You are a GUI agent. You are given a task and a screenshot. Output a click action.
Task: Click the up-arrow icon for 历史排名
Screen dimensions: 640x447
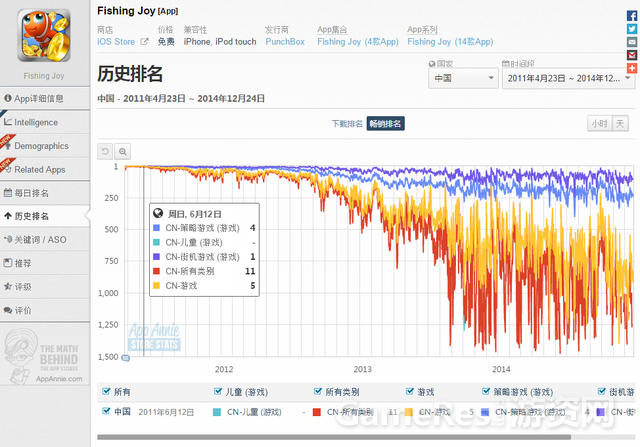pos(8,216)
